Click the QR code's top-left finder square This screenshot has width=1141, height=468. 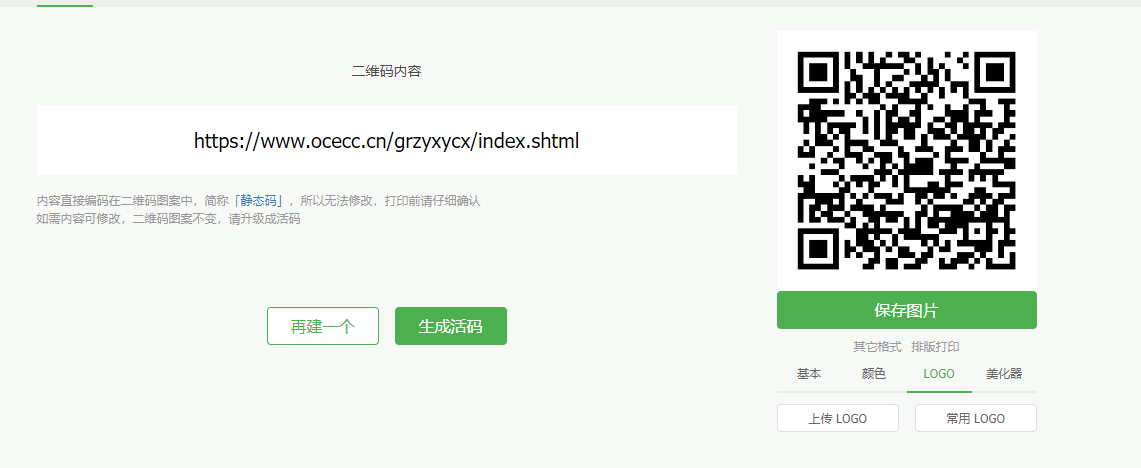[x=819, y=73]
